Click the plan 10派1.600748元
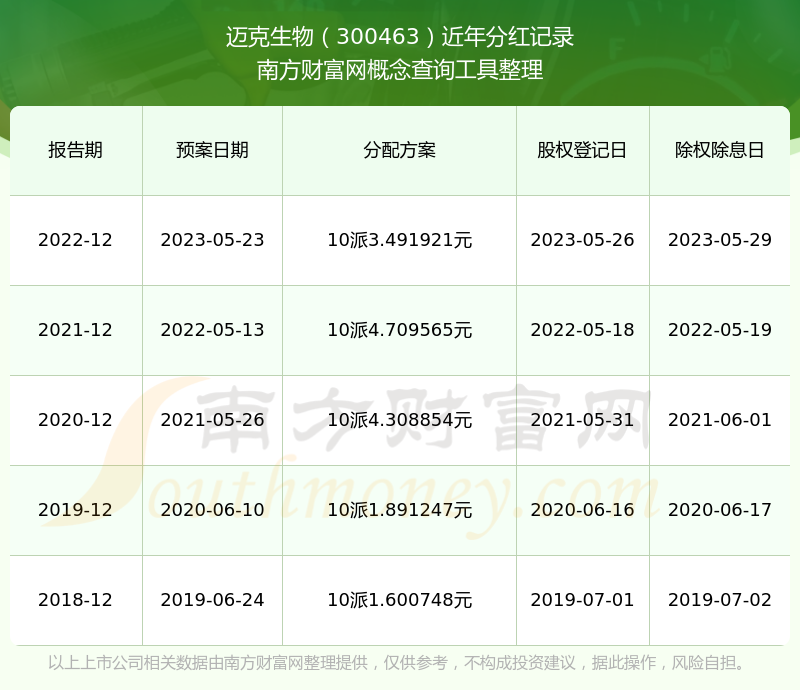The width and height of the screenshot is (800, 690). [x=399, y=600]
